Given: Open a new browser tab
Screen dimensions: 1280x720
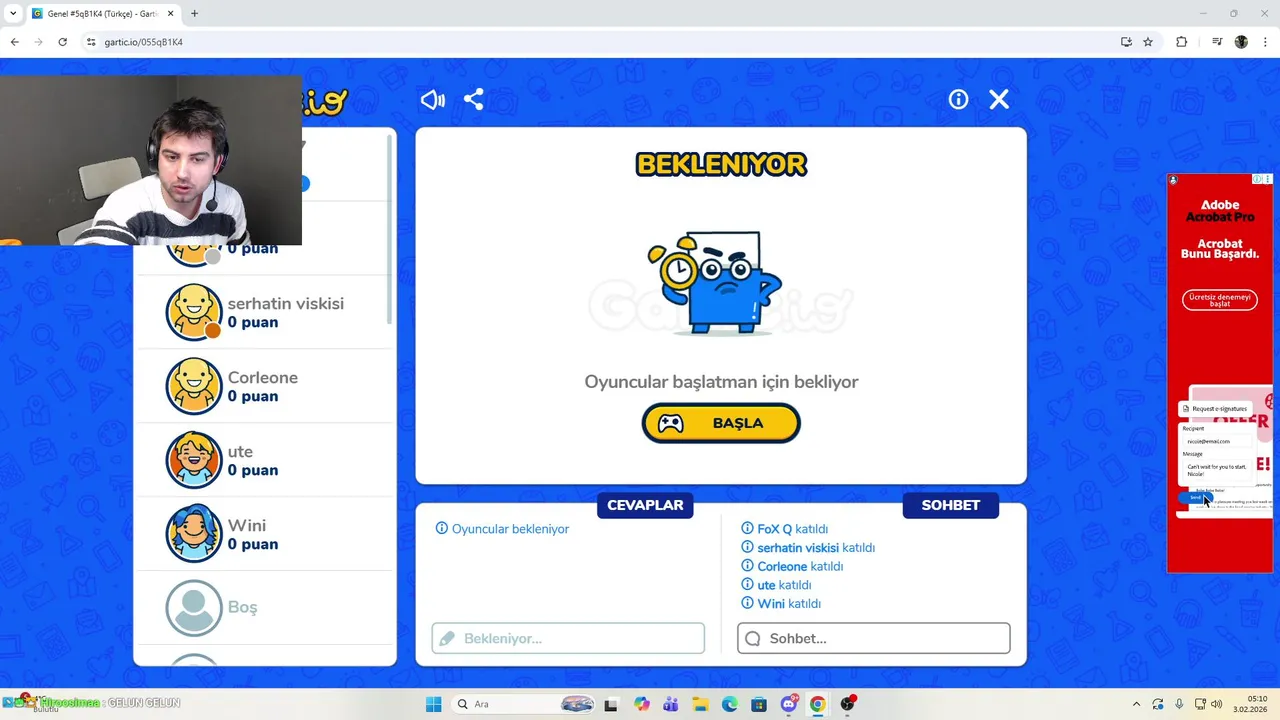Looking at the screenshot, I should coord(194,14).
